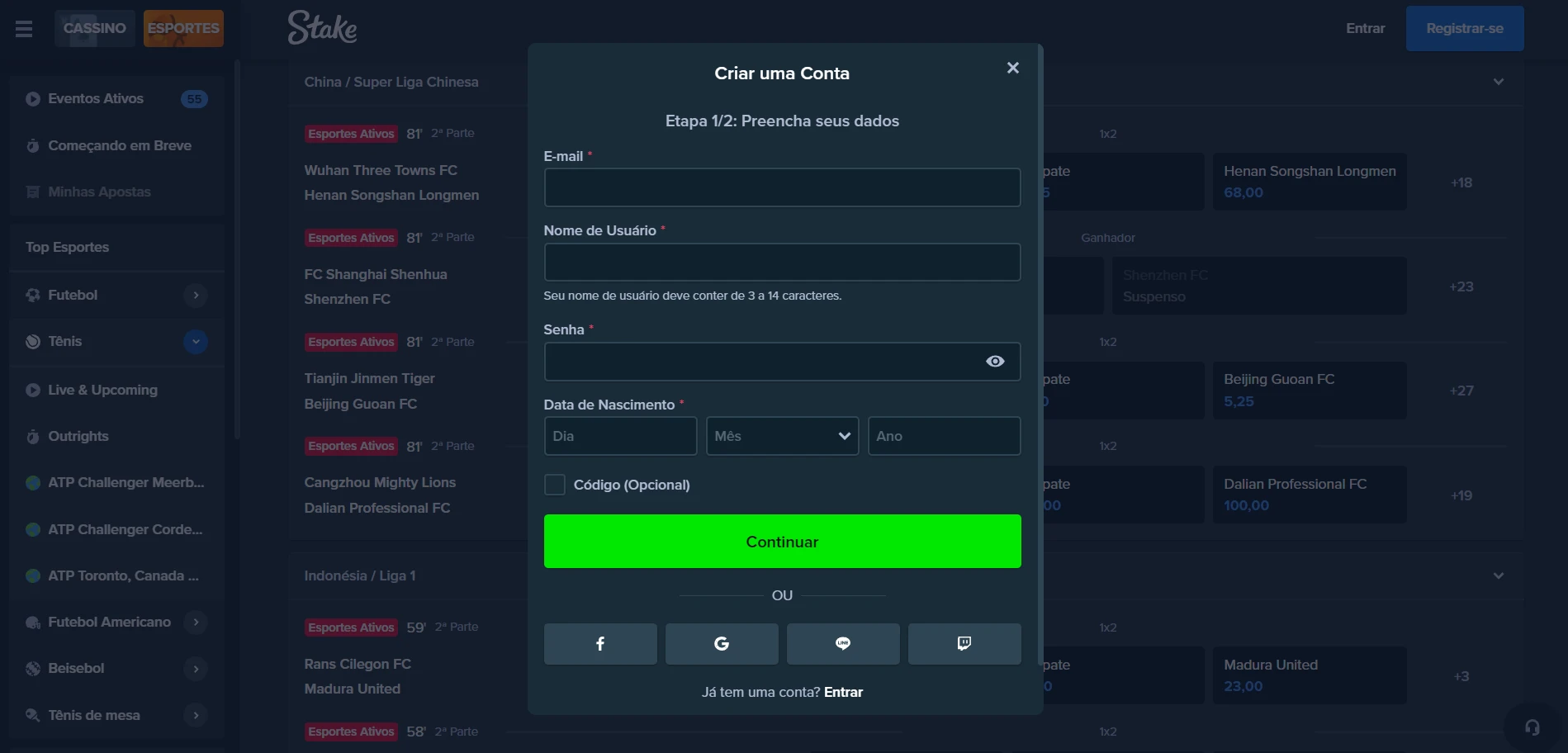
Task: Click the green Continuar button
Action: (782, 542)
